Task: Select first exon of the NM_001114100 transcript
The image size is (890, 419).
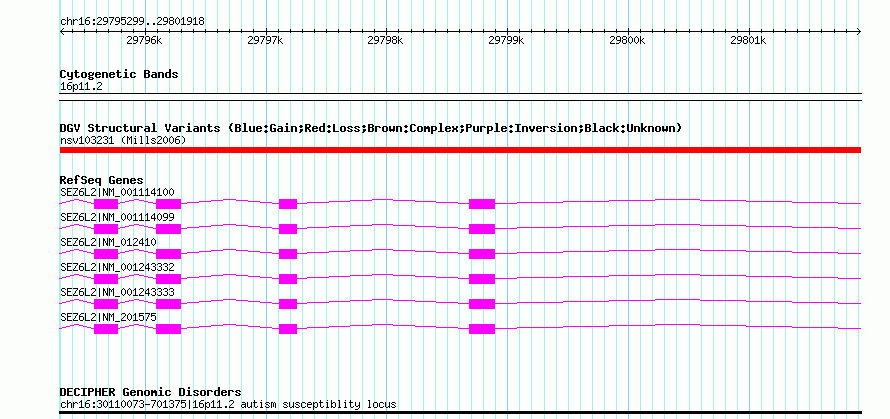Action: pyautogui.click(x=106, y=204)
